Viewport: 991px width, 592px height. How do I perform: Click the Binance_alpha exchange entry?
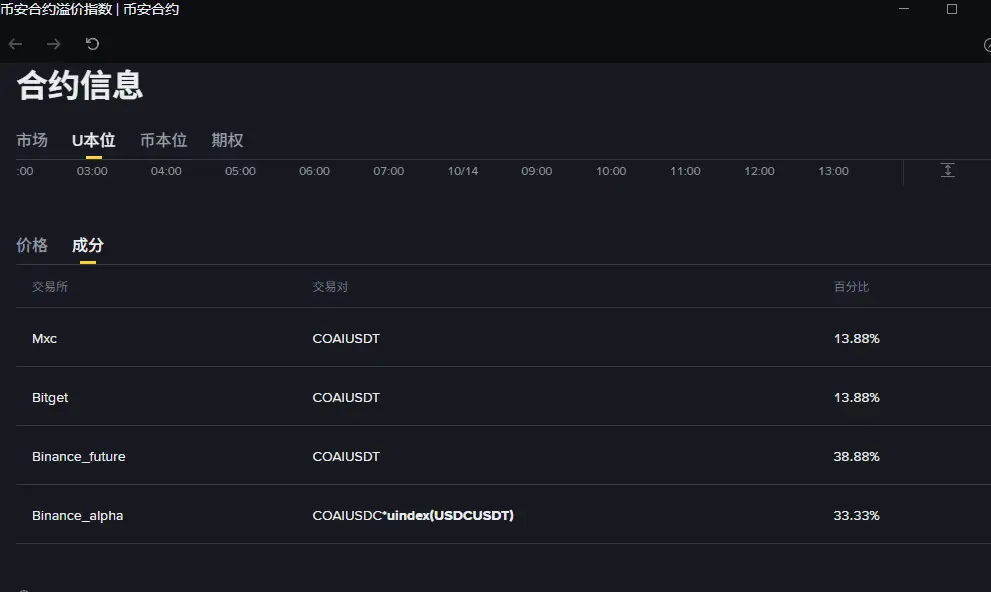(x=77, y=515)
